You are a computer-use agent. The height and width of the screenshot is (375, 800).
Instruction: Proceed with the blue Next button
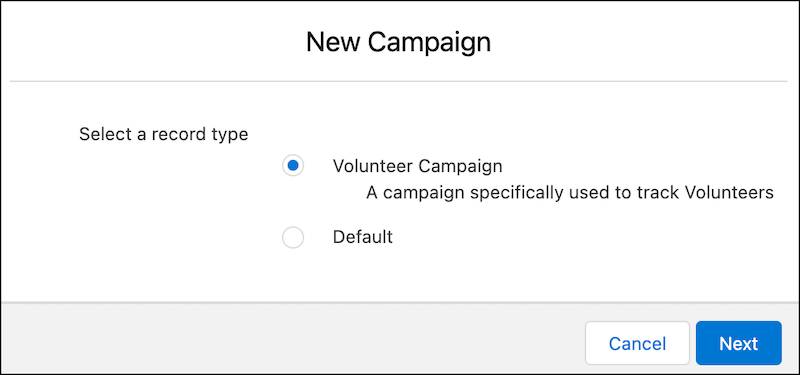738,343
